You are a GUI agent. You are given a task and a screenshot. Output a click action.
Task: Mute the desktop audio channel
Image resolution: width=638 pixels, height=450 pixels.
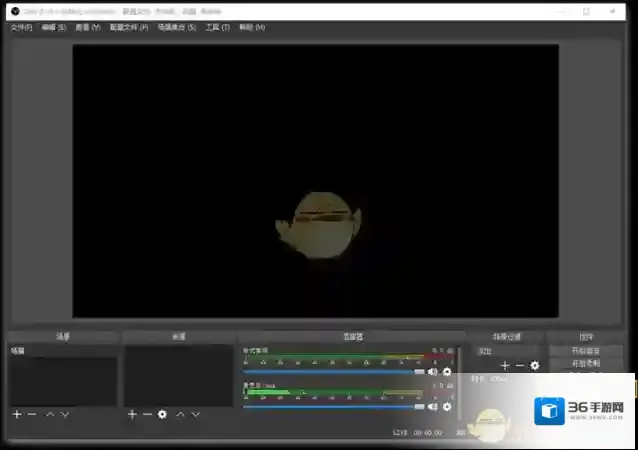(x=433, y=372)
